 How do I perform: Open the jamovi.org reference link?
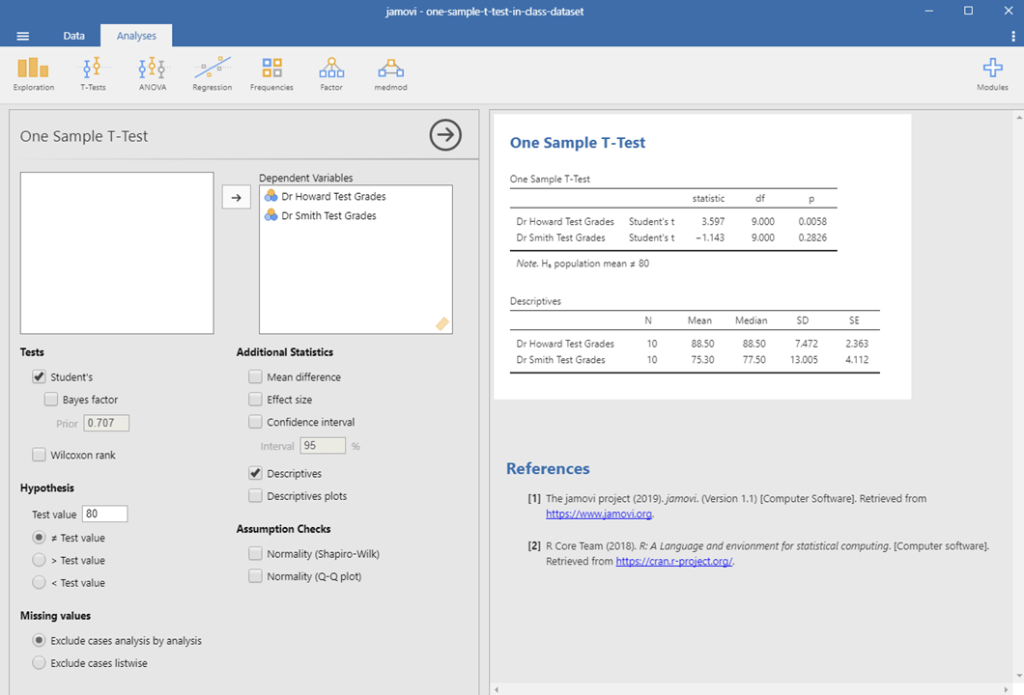(x=599, y=513)
